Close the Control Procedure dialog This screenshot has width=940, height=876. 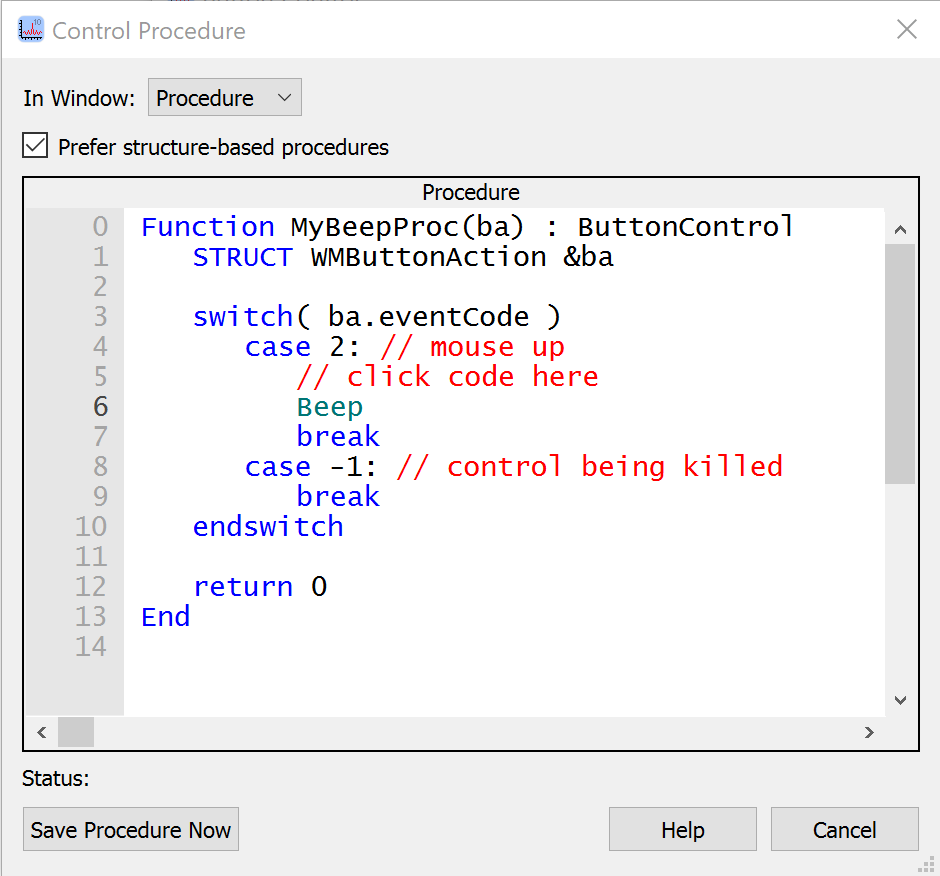(906, 29)
